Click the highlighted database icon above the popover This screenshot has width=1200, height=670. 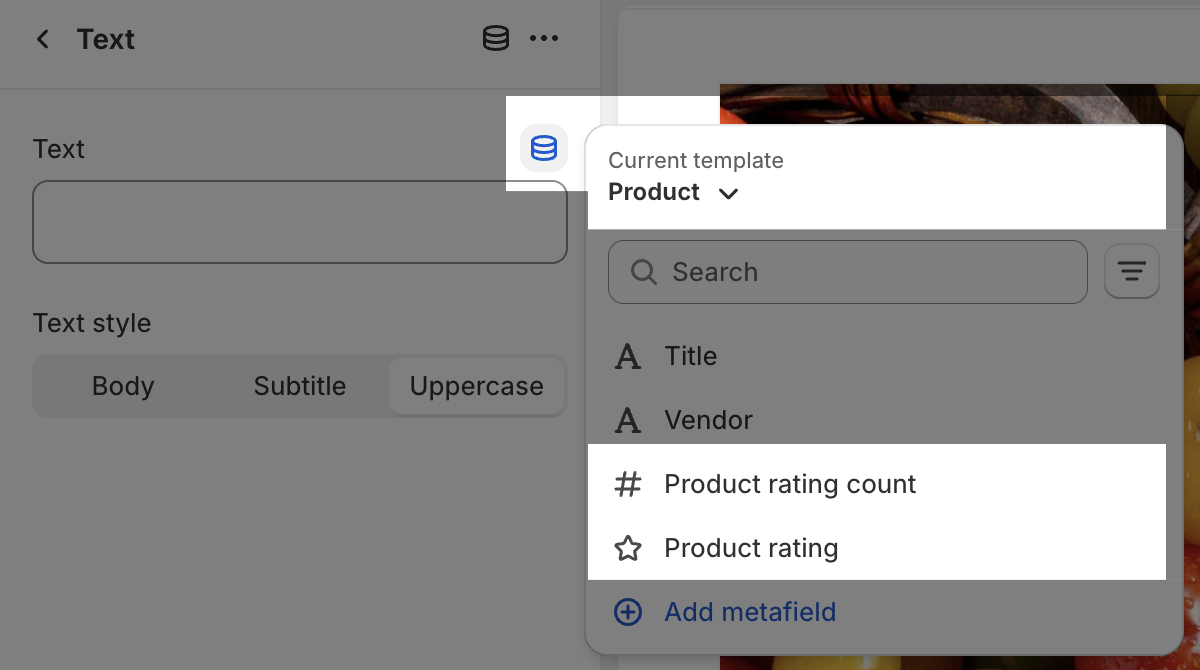click(x=544, y=147)
